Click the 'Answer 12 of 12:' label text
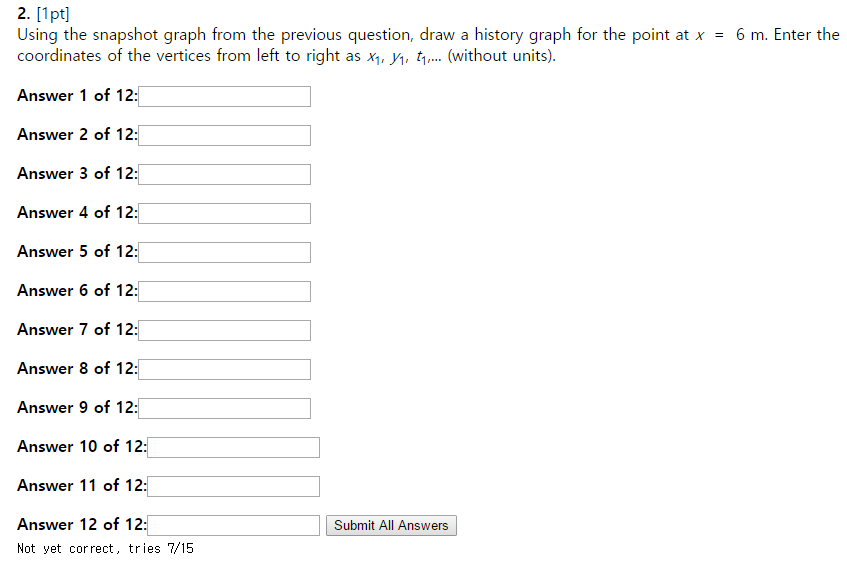The width and height of the screenshot is (847, 569). 81,525
